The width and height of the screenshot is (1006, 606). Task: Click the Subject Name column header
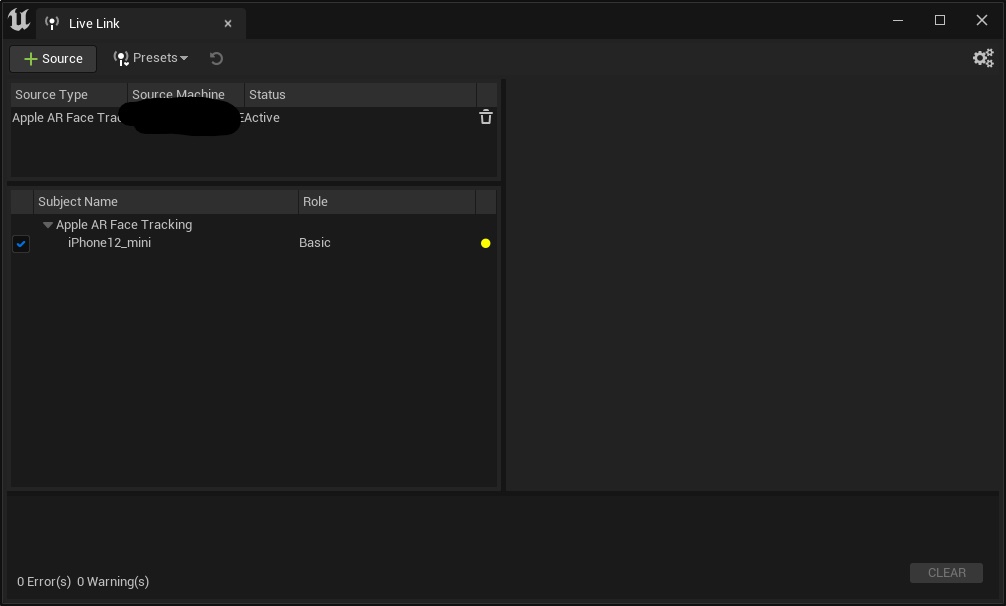click(x=166, y=201)
